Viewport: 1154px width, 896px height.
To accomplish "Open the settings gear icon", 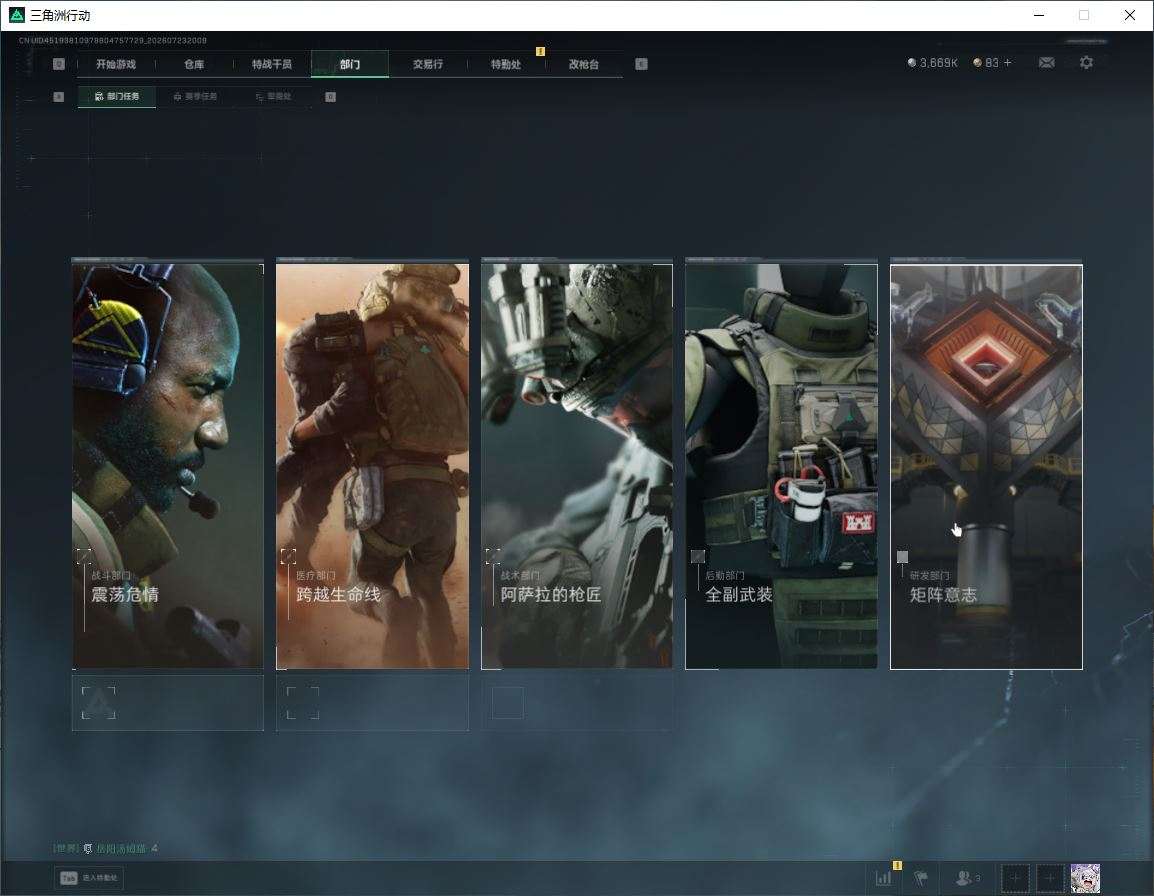I will [x=1086, y=63].
